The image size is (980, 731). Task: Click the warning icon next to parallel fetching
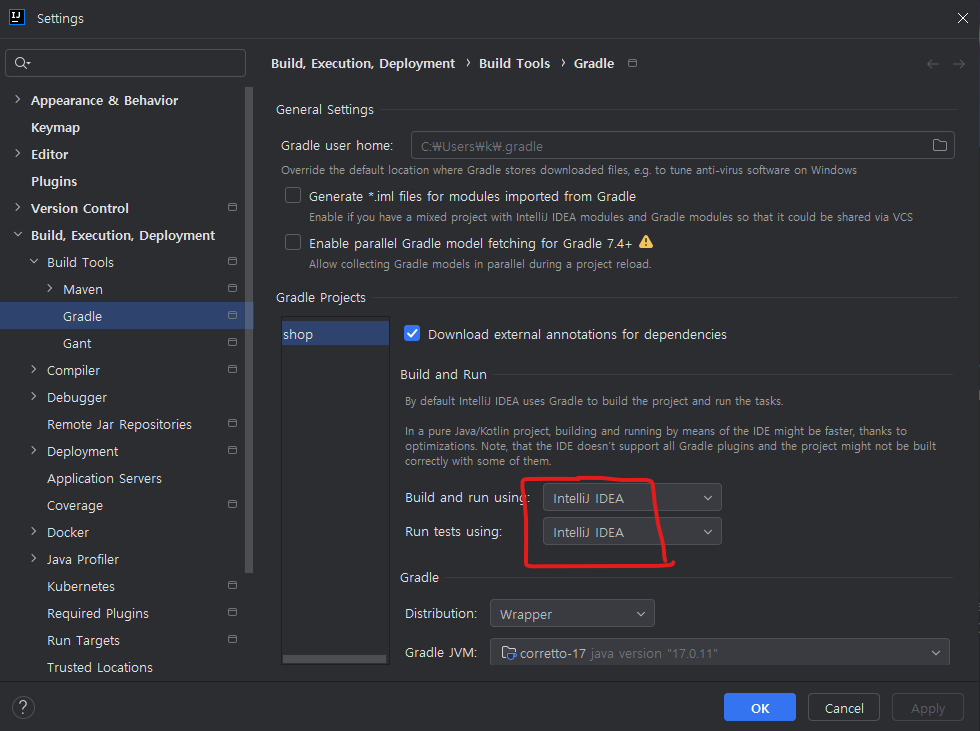coord(645,242)
